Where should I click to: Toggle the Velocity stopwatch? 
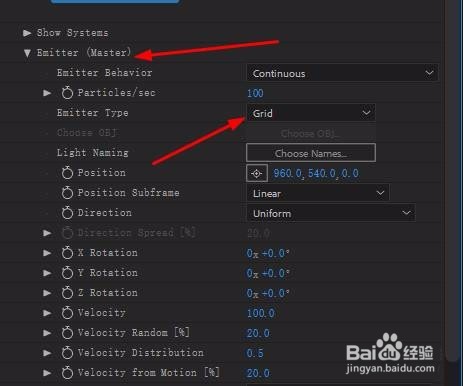pos(67,313)
